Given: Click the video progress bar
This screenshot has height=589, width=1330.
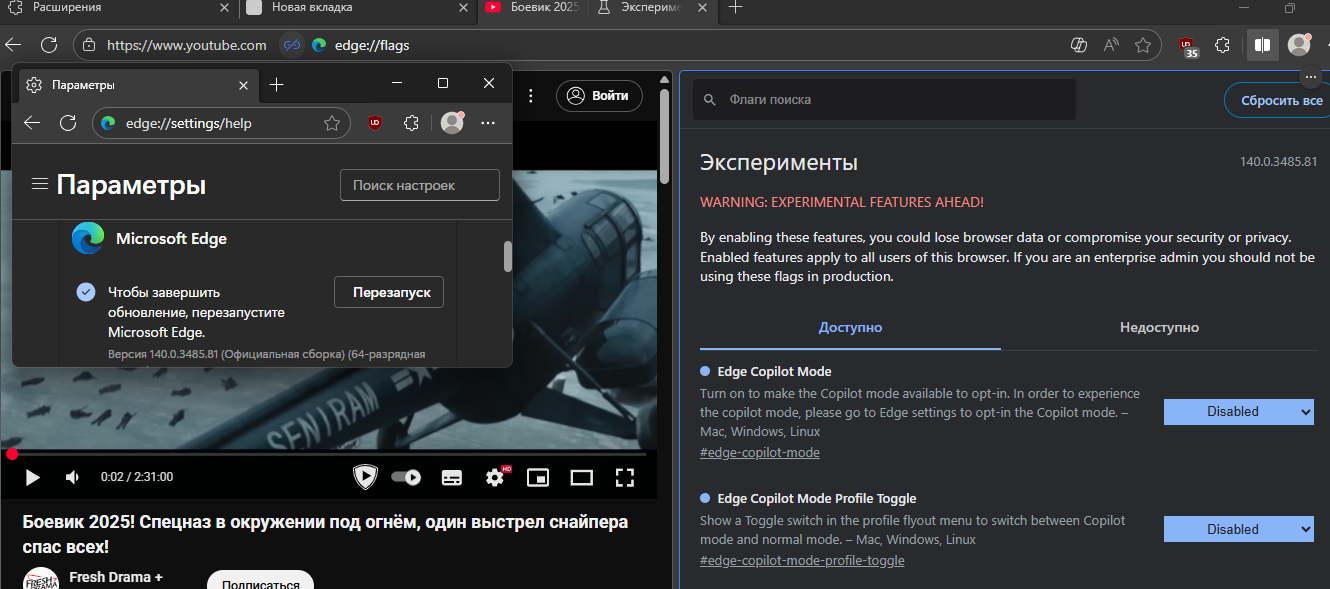Looking at the screenshot, I should [330, 454].
